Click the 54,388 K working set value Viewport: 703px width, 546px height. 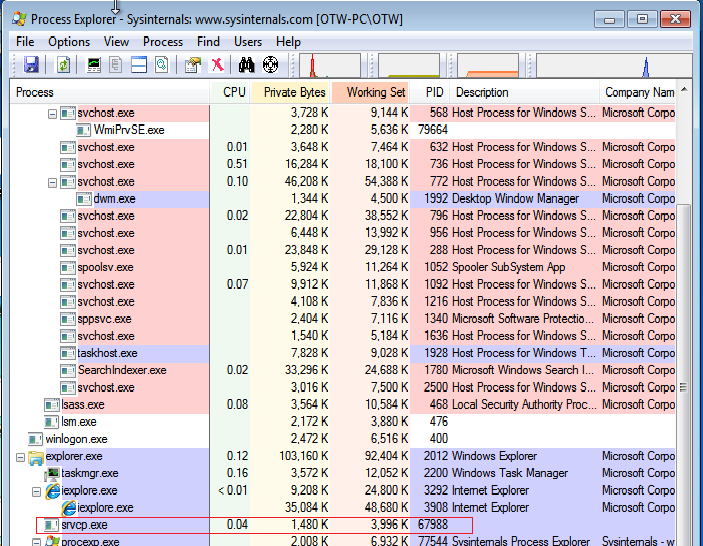(386, 182)
